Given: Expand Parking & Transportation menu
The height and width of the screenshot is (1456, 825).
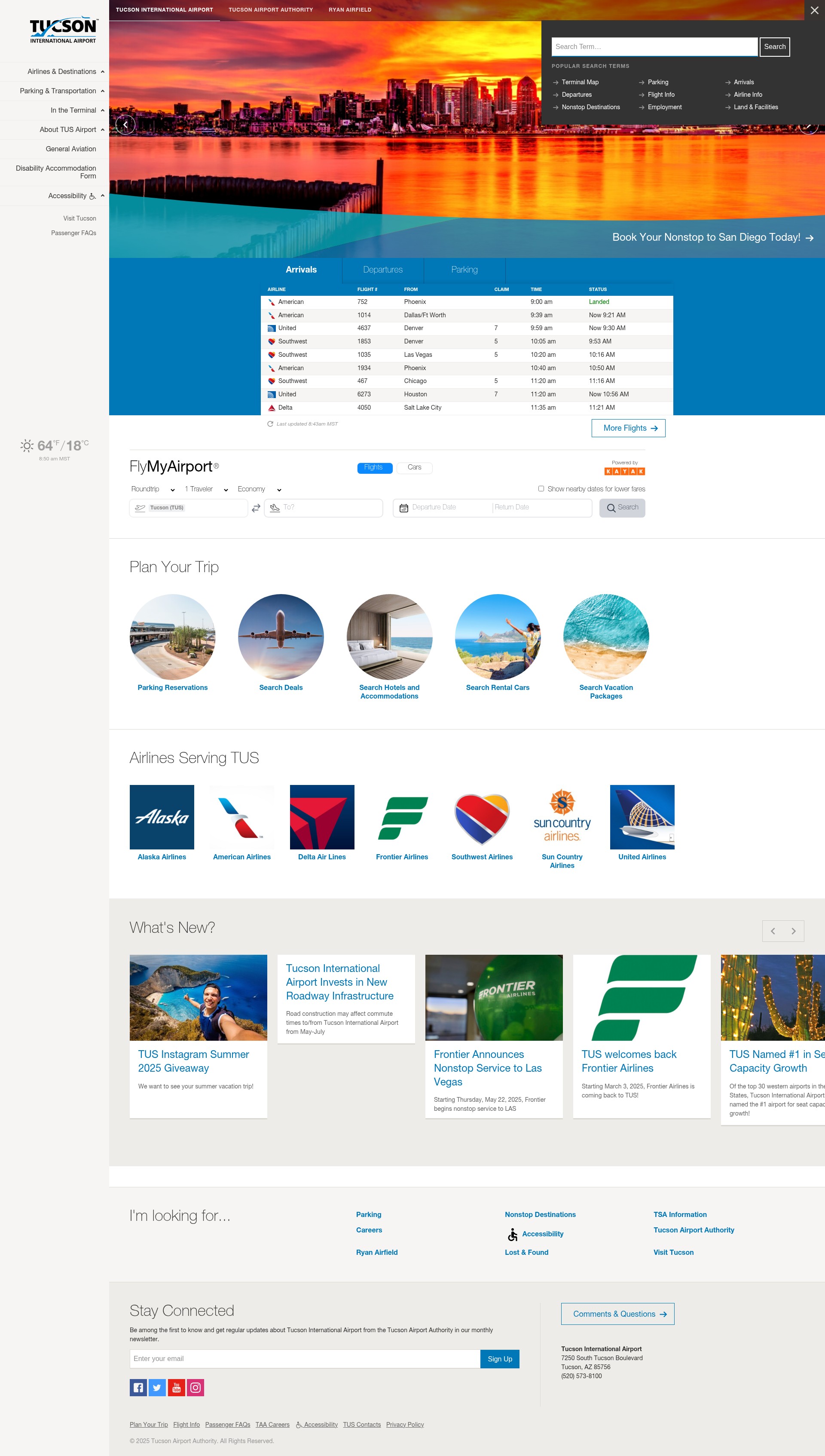Looking at the screenshot, I should 103,91.
